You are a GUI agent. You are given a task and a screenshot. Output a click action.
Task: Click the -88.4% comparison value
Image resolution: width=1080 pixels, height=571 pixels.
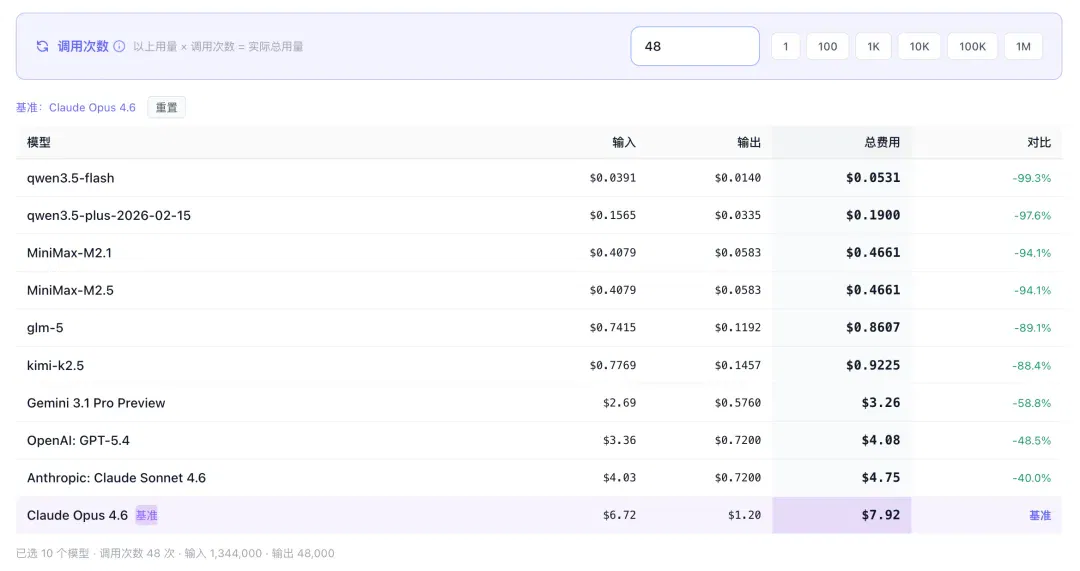tap(1032, 366)
